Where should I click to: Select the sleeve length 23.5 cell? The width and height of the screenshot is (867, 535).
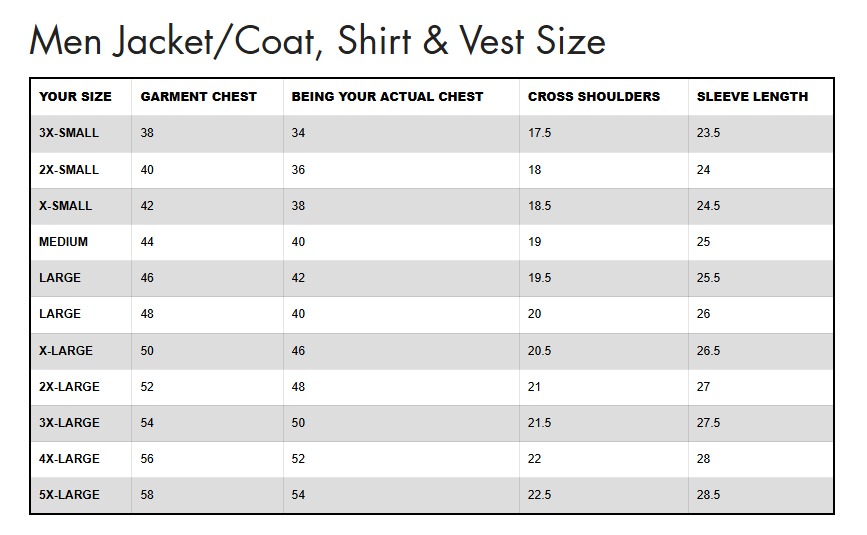708,133
